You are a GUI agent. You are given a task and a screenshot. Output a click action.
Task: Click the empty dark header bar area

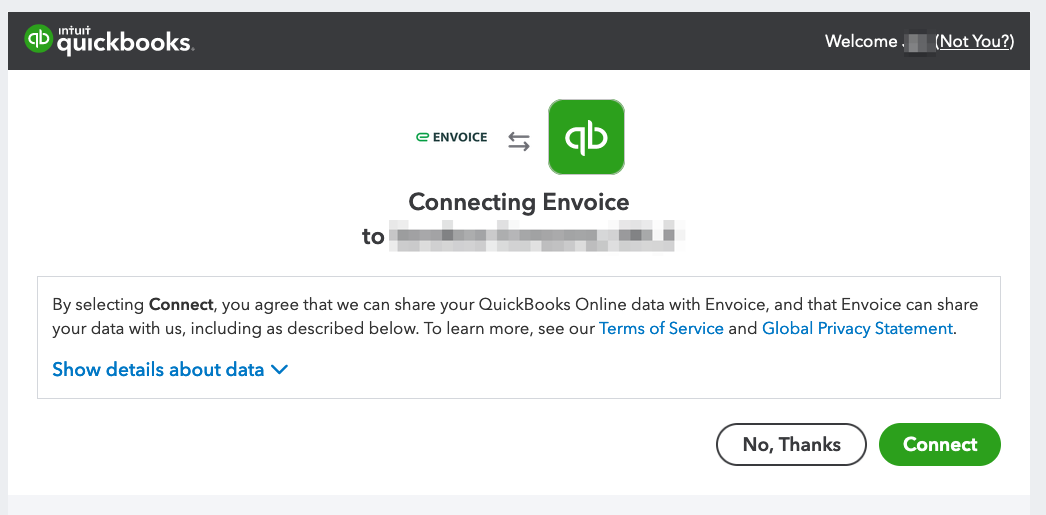(x=507, y=41)
